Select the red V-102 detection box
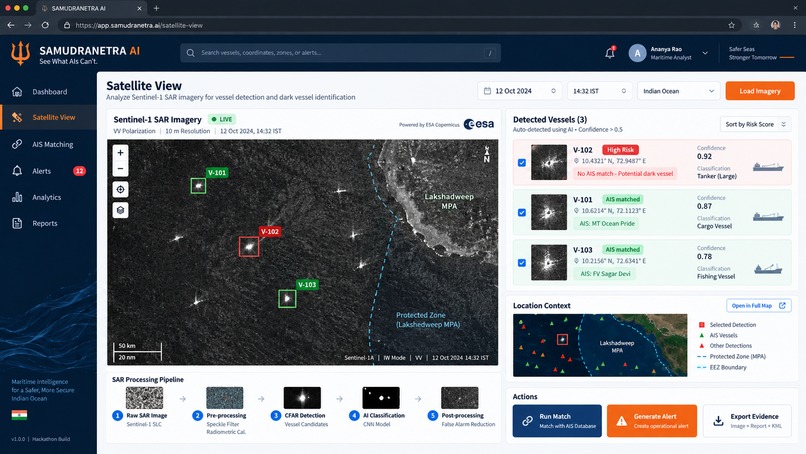 point(249,247)
